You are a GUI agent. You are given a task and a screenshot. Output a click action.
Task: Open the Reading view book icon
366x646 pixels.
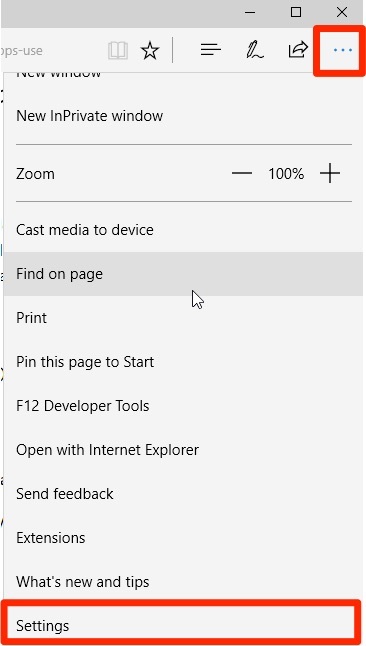pyautogui.click(x=118, y=51)
